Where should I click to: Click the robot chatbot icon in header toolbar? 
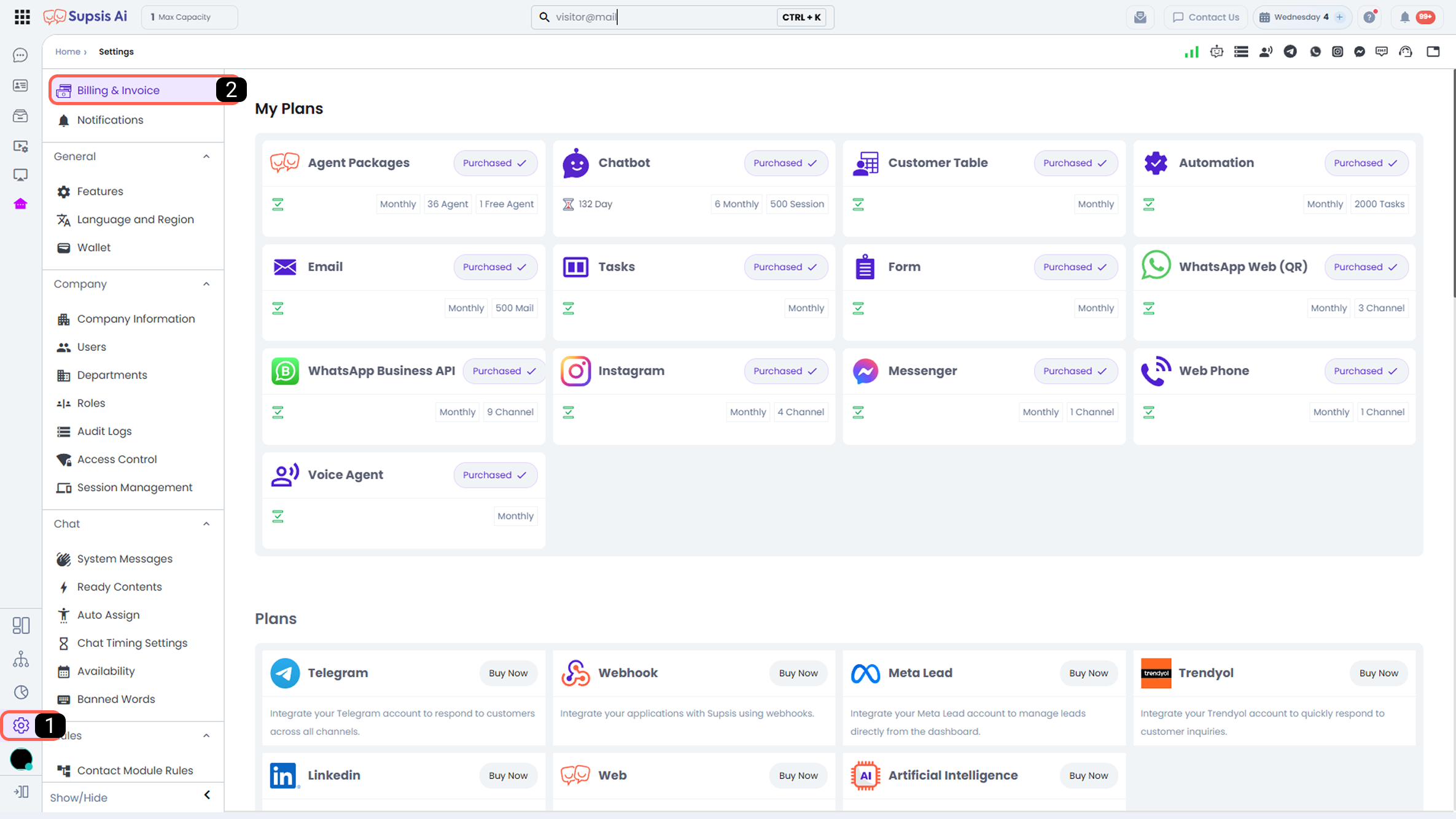click(1217, 52)
